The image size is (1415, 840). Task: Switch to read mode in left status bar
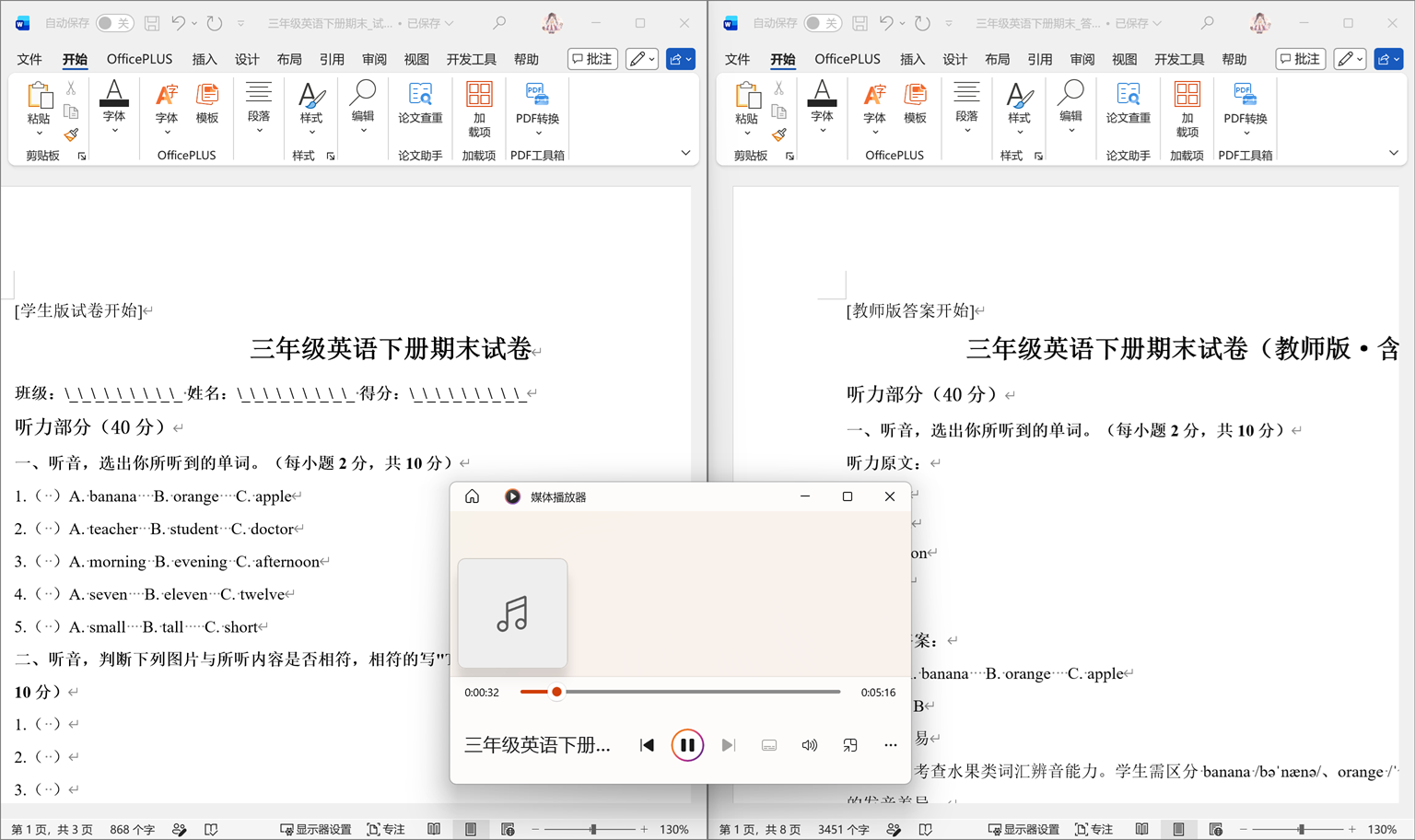pyautogui.click(x=434, y=829)
